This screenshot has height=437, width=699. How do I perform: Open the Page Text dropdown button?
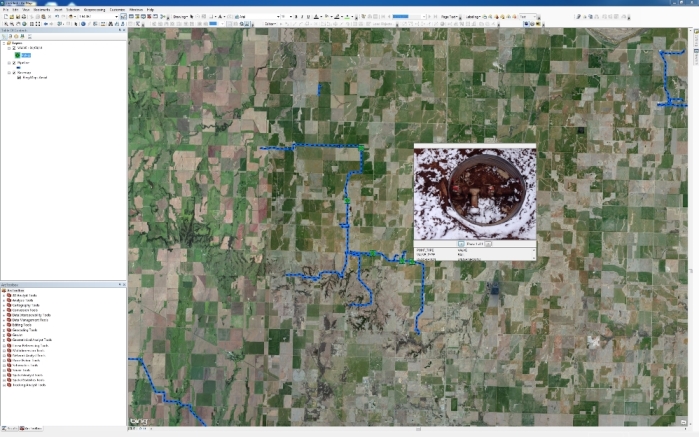pos(449,16)
